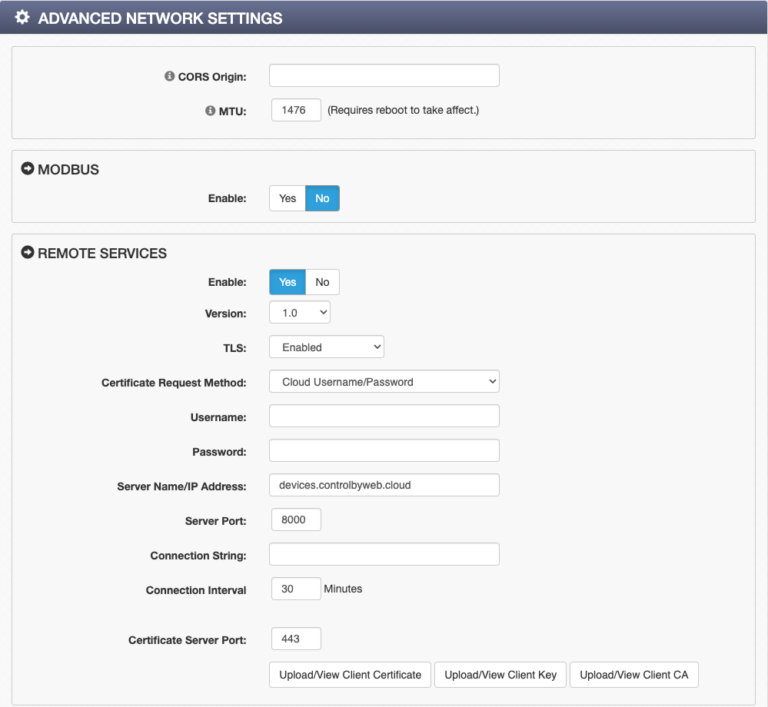Viewport: 768px width, 707px height.
Task: Click the Connection Interval minutes field
Action: click(295, 589)
